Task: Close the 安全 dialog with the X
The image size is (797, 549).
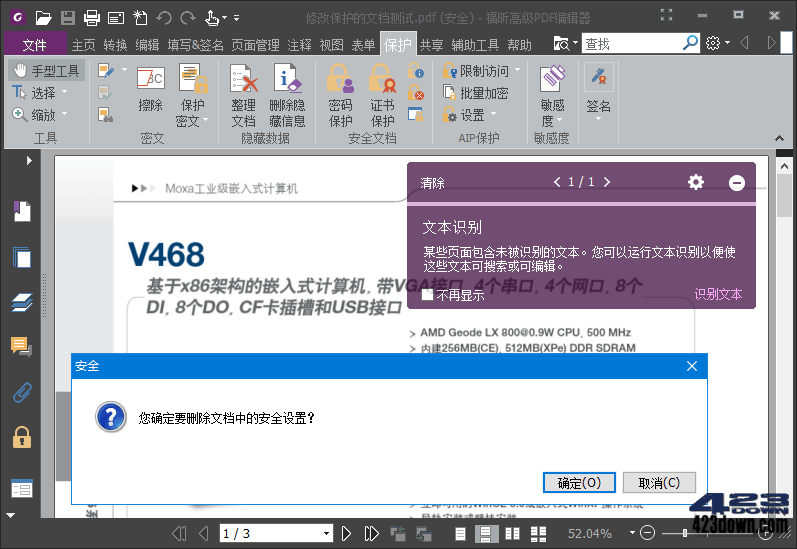Action: (692, 366)
